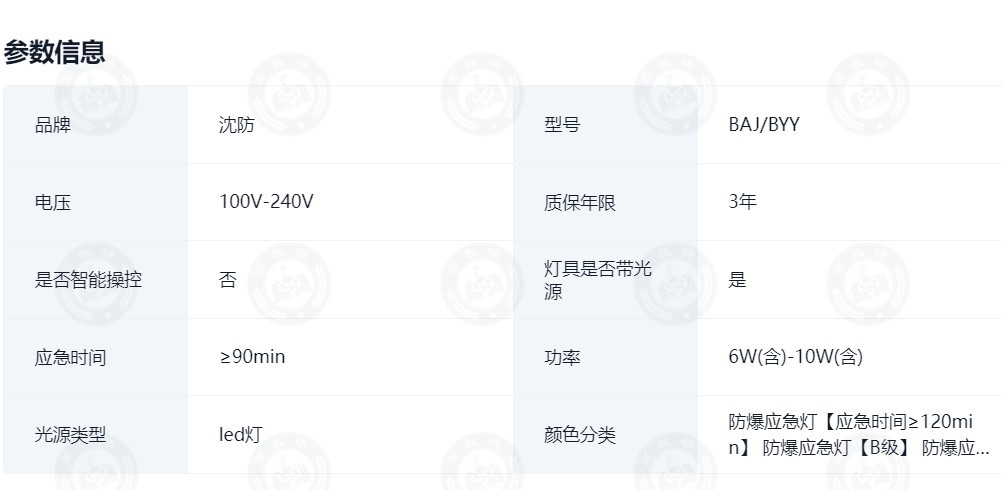Click the 否 value for smart control
The height and width of the screenshot is (490, 1002).
pos(227,280)
